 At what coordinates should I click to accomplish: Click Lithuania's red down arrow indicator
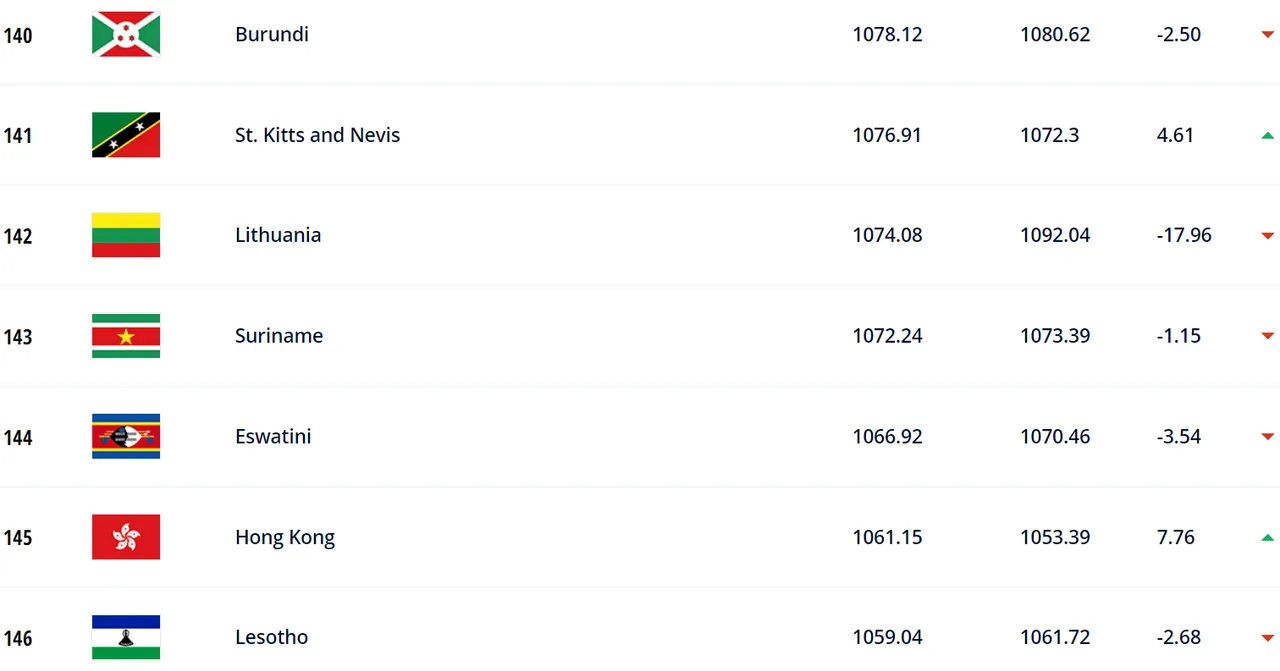tap(1267, 236)
